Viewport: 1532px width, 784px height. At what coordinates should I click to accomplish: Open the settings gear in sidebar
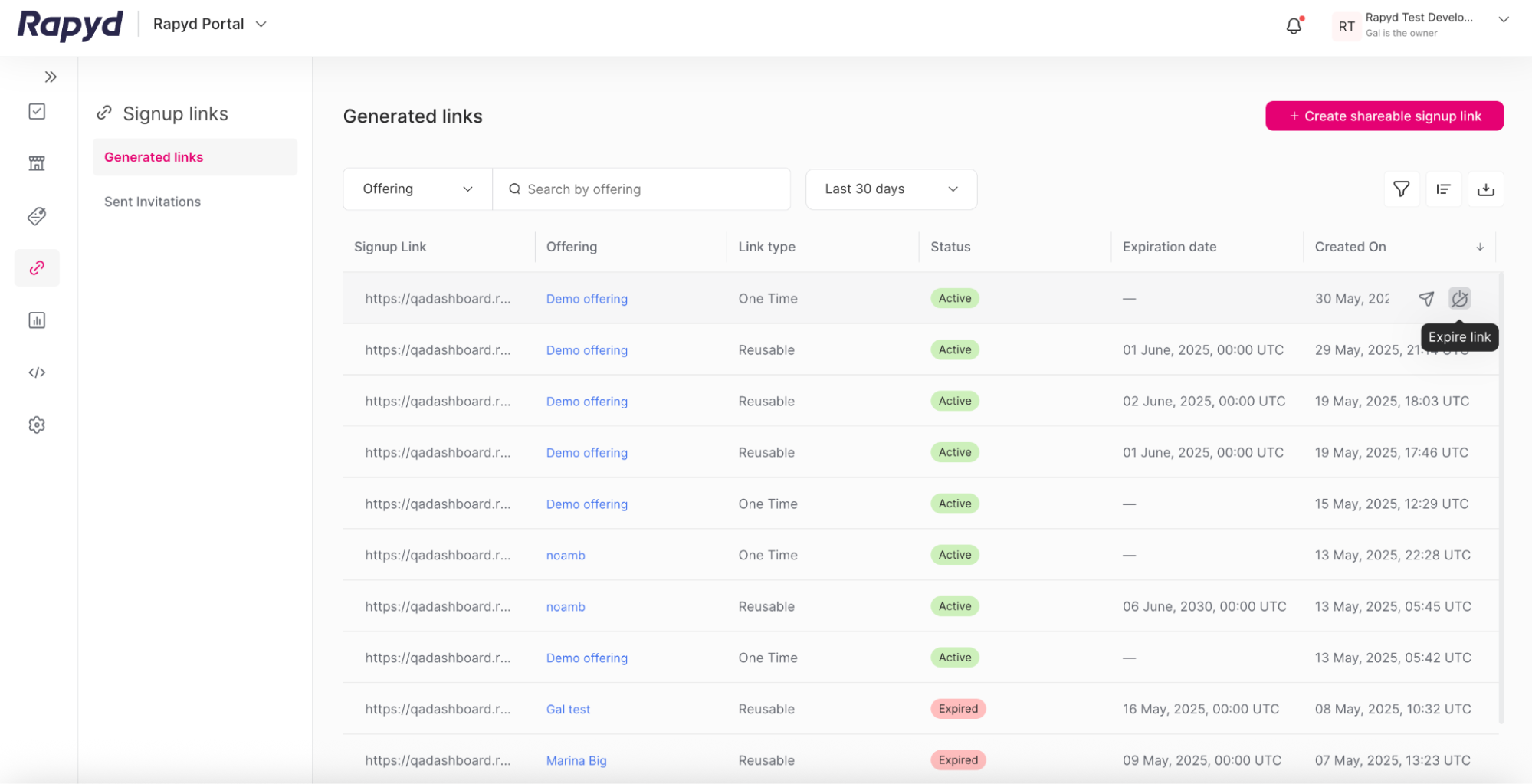coord(36,425)
